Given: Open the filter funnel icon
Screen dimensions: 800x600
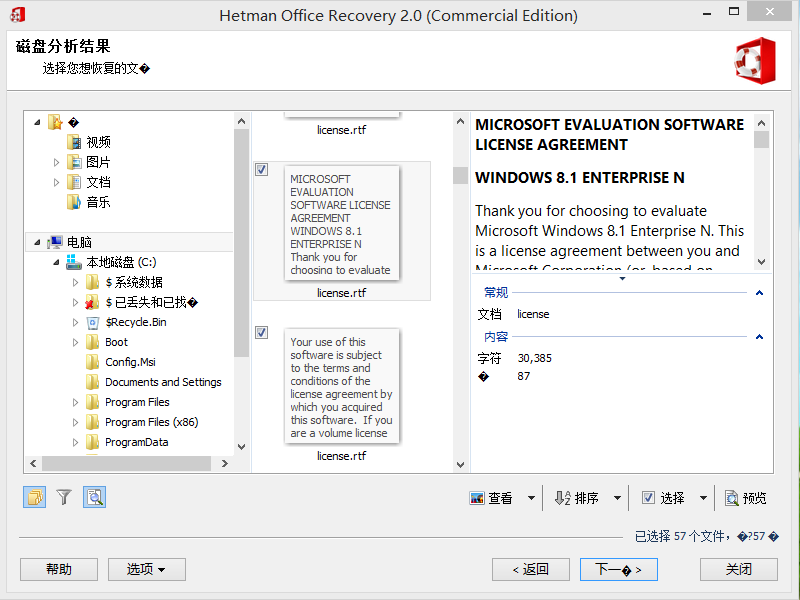Looking at the screenshot, I should [64, 497].
